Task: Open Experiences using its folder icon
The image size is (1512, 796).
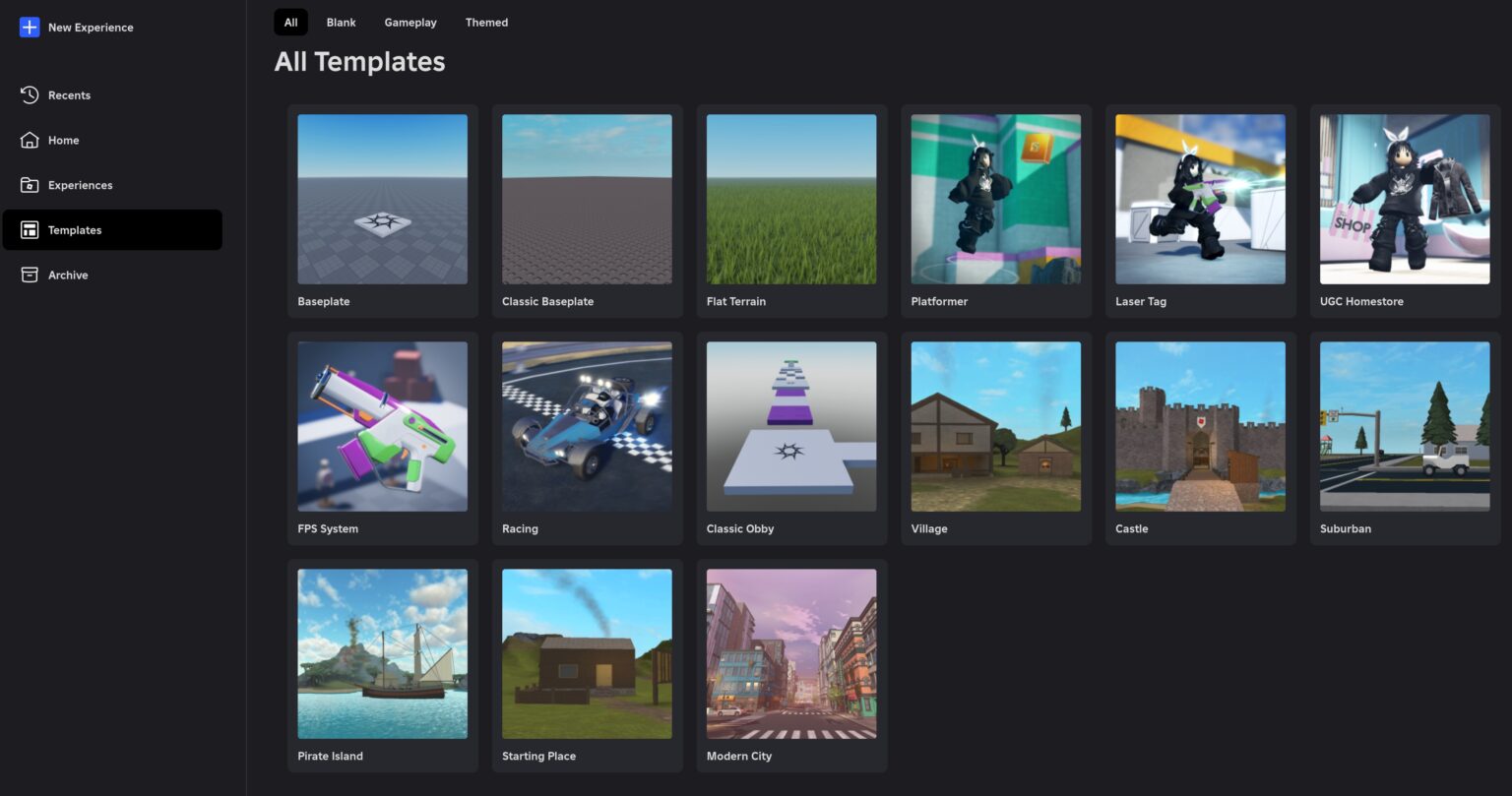Action: pyautogui.click(x=30, y=185)
